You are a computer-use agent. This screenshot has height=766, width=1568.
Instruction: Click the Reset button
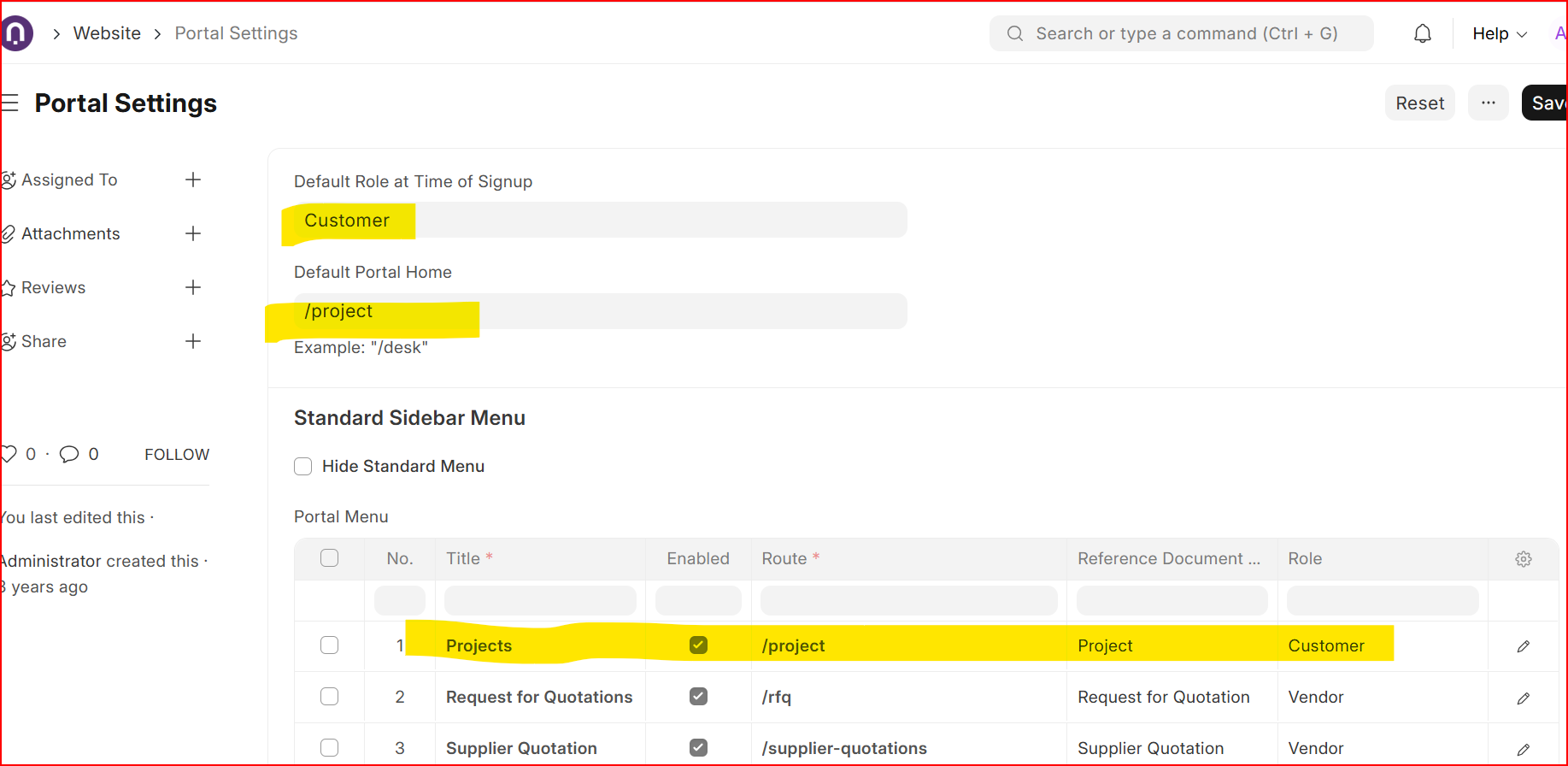tap(1418, 103)
